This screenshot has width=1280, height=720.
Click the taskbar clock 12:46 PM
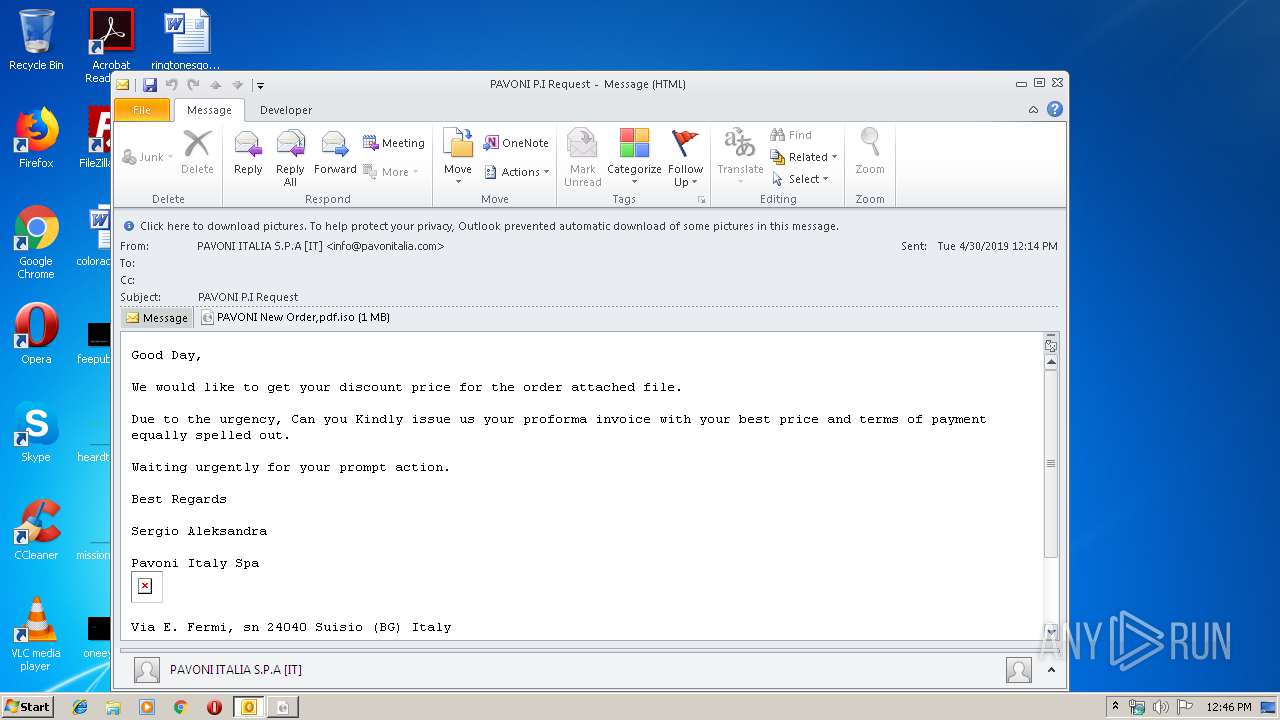(1229, 707)
